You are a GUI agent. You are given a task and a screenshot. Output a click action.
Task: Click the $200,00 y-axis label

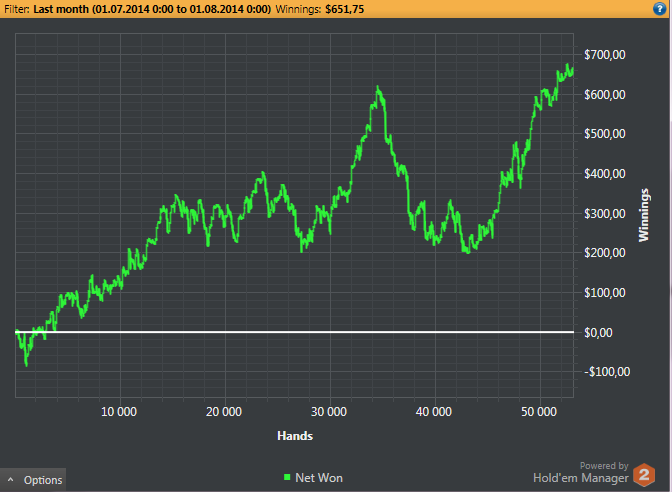(x=605, y=253)
